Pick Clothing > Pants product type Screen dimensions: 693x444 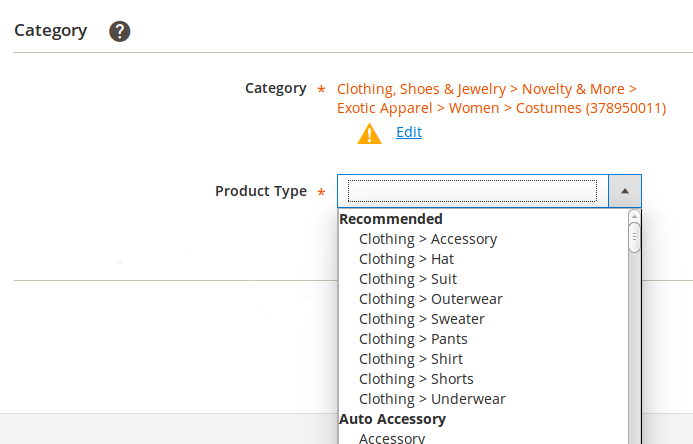[413, 339]
